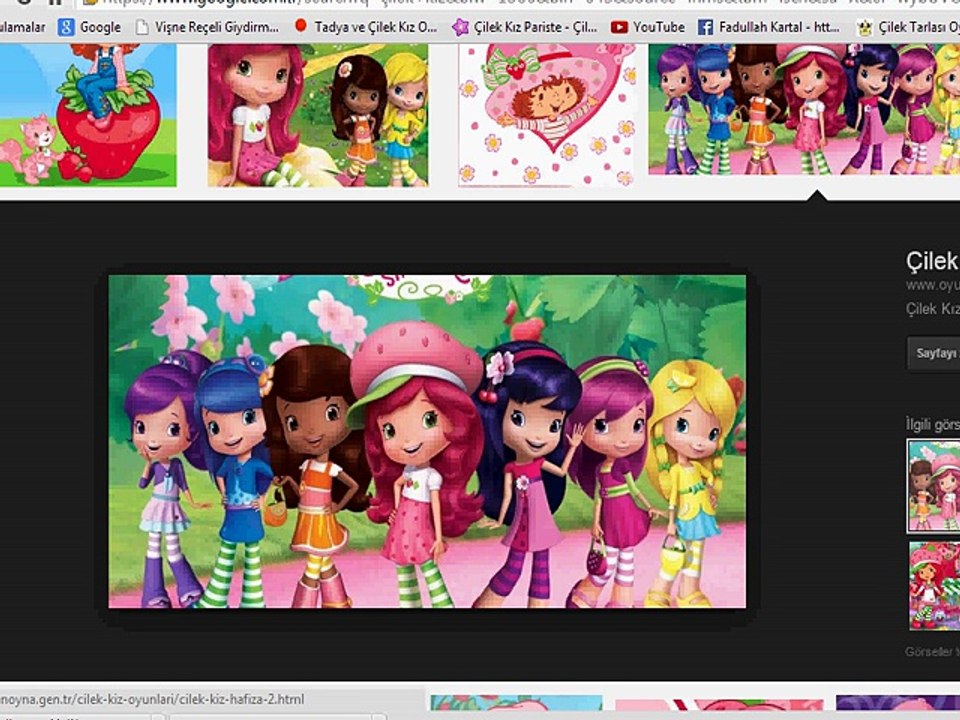This screenshot has width=960, height=720.
Task: Open the first related image thumbnail
Action: click(x=934, y=486)
